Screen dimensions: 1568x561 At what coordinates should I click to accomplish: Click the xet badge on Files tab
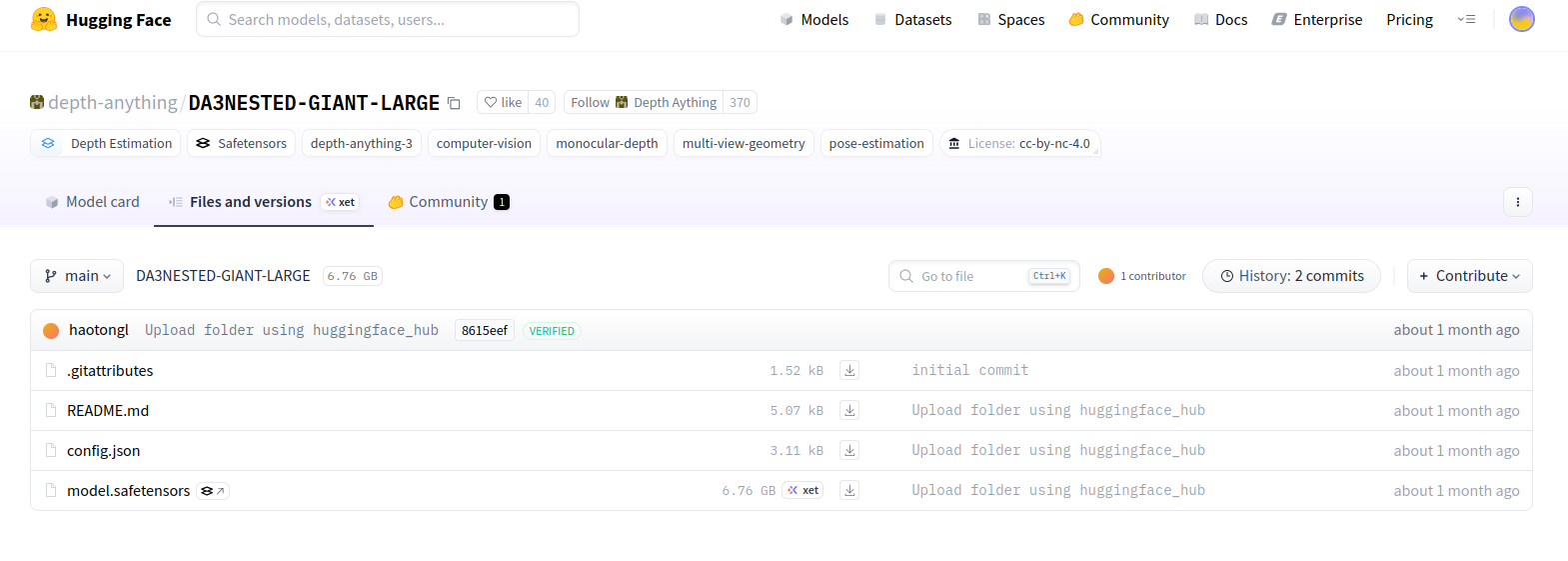tap(341, 202)
